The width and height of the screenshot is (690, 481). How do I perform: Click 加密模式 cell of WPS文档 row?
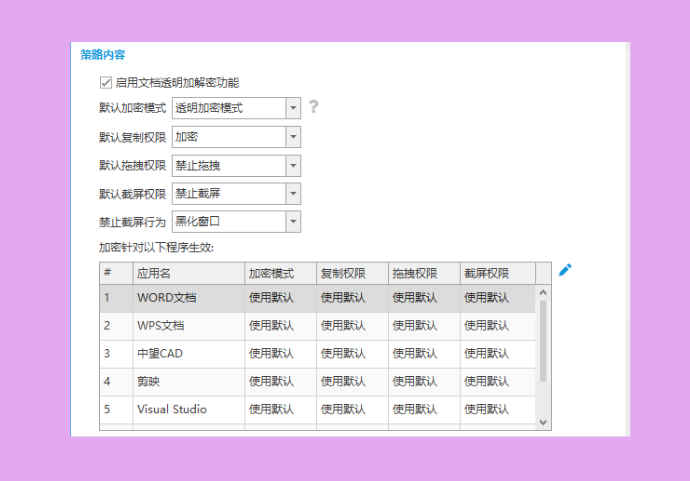281,326
